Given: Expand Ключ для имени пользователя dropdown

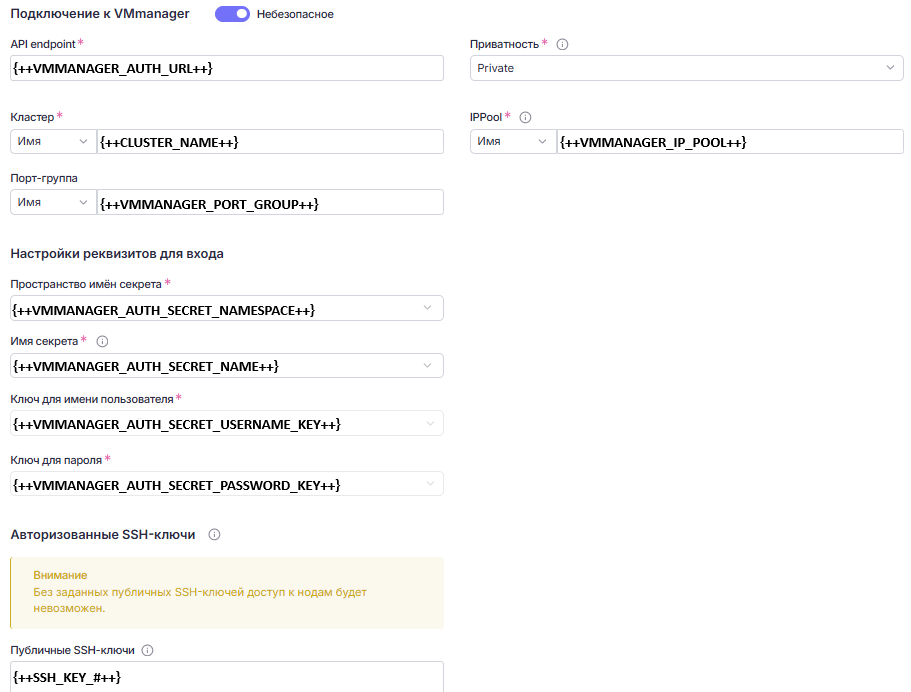Looking at the screenshot, I should 227,424.
